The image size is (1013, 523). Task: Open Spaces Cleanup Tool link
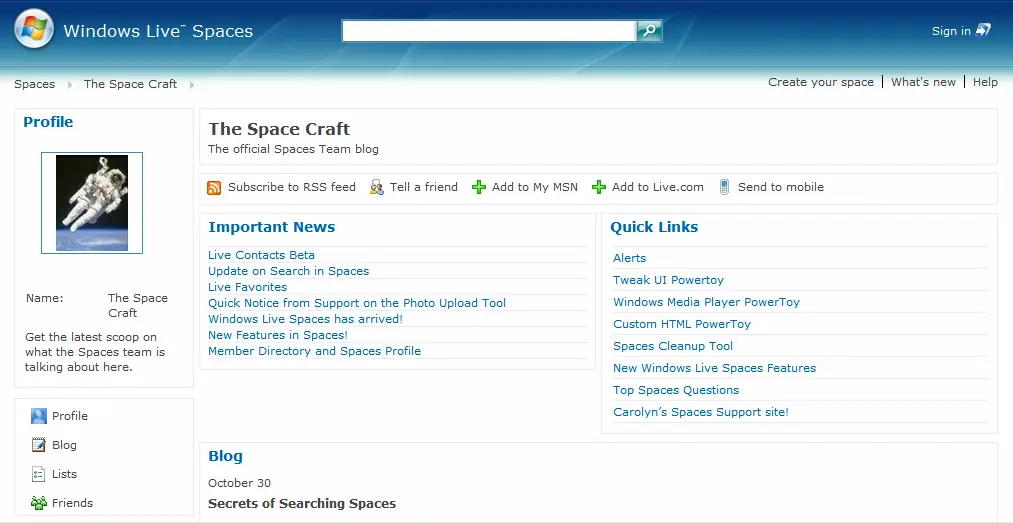673,346
